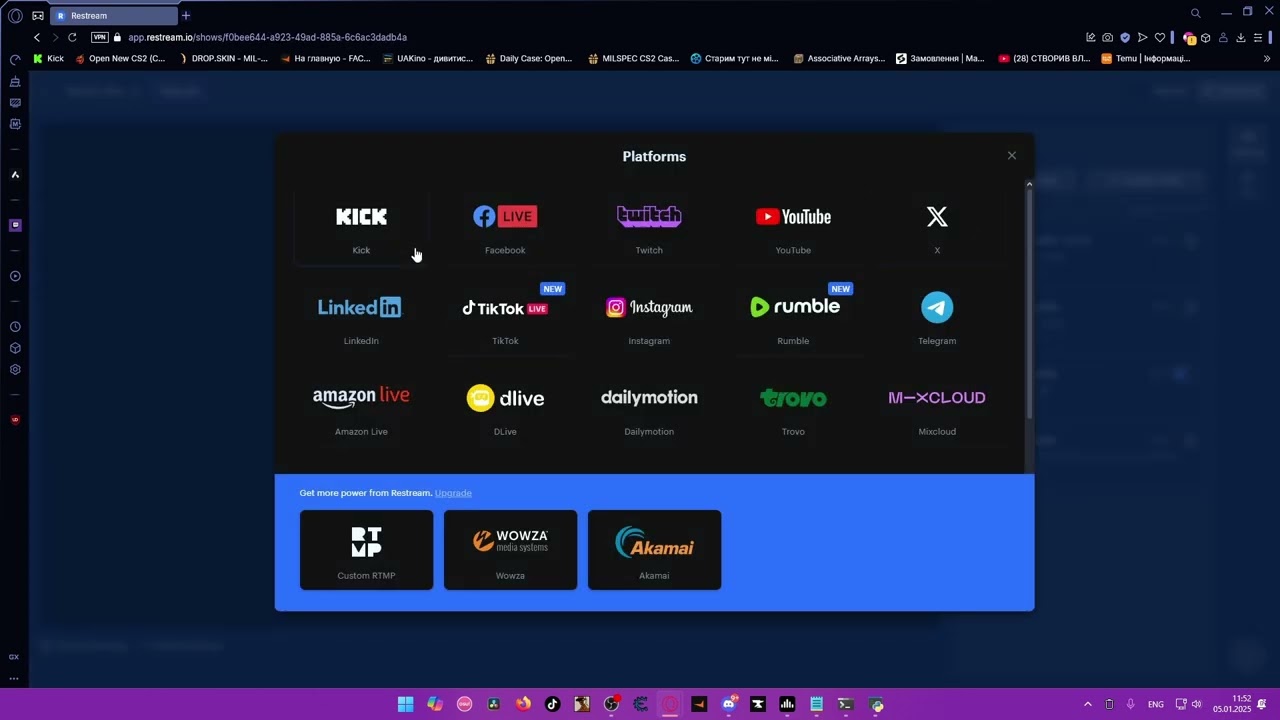Open the browser downloads icon
The height and width of the screenshot is (720, 1280).
pos(1241,38)
